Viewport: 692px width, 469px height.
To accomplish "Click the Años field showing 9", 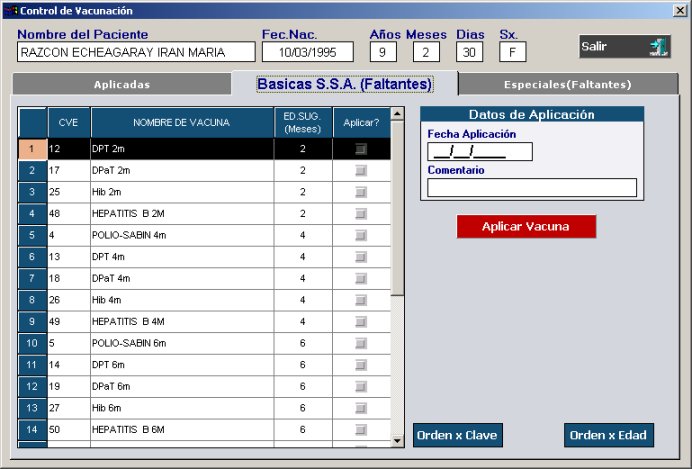I will (383, 52).
